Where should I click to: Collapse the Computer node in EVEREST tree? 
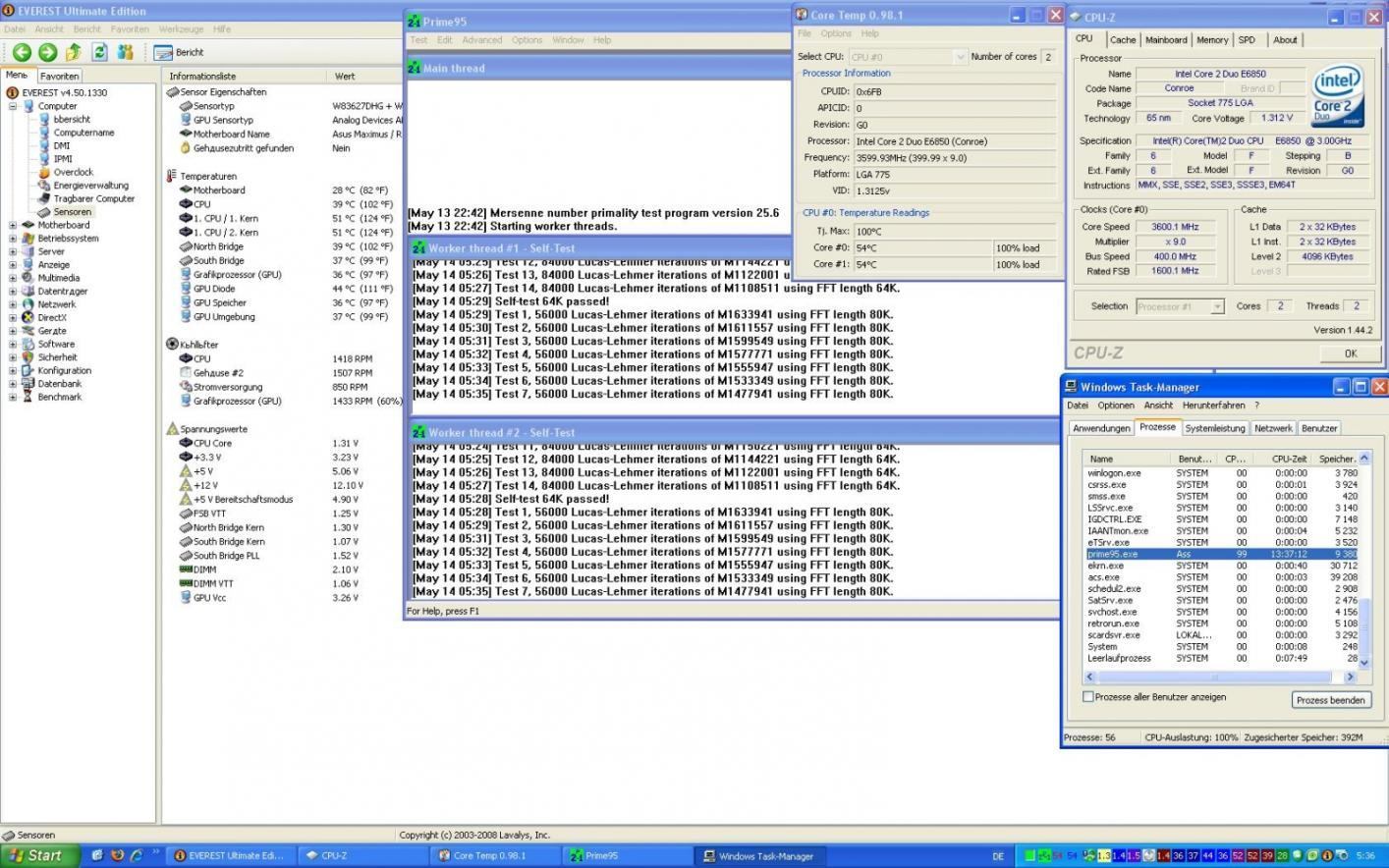13,106
